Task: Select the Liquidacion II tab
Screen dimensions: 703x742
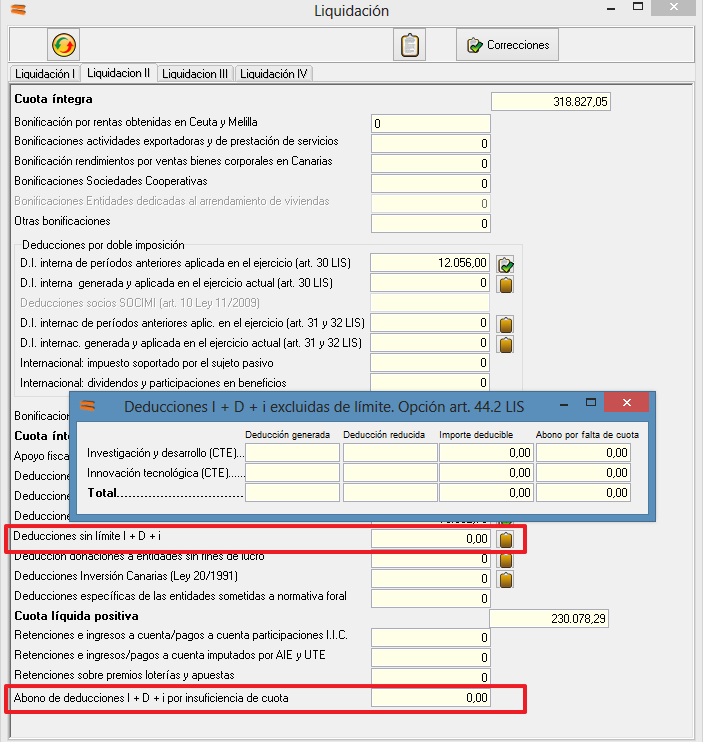Action: (118, 73)
